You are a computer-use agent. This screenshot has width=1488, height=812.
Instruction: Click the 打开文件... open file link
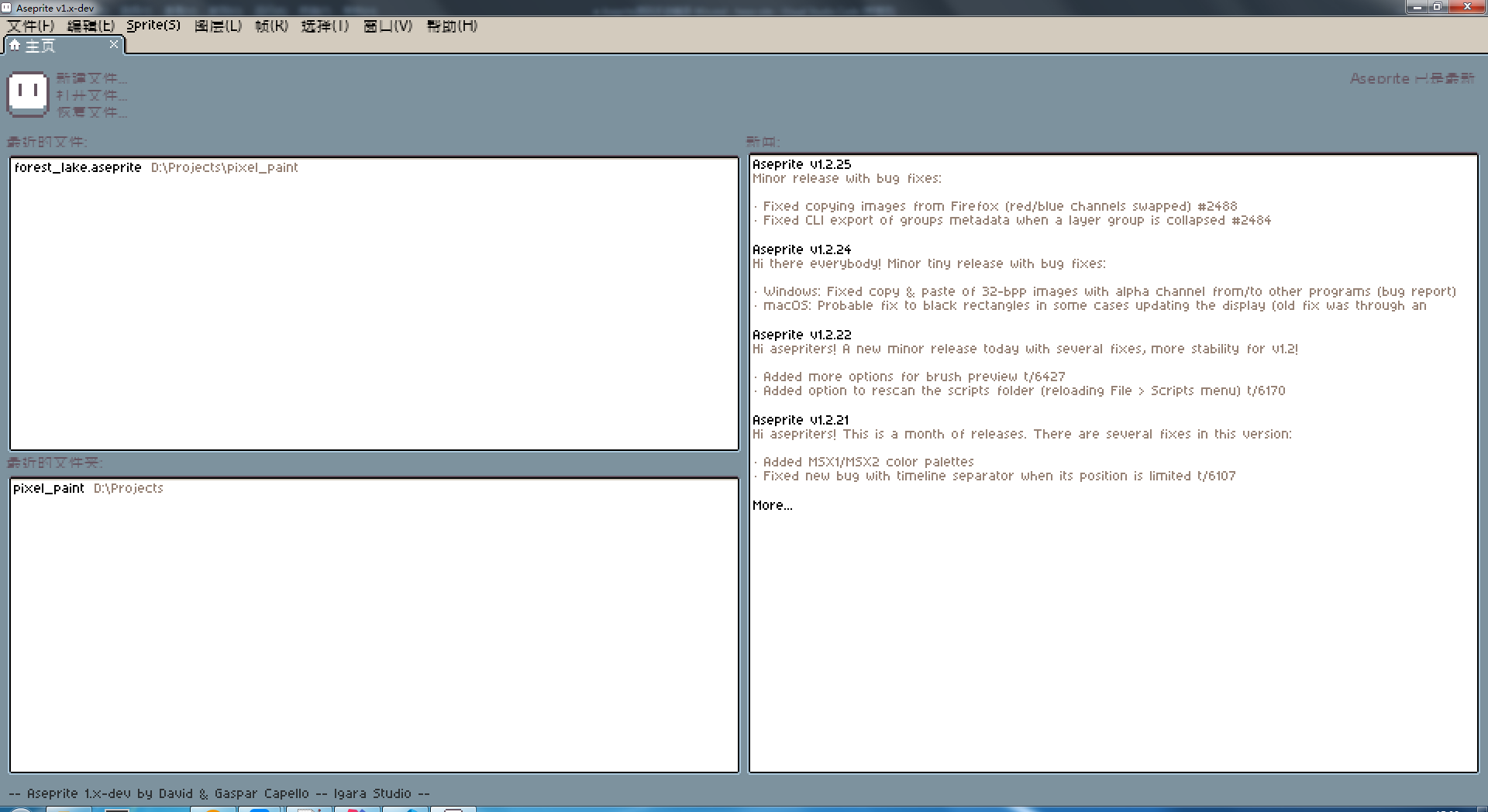coord(91,95)
